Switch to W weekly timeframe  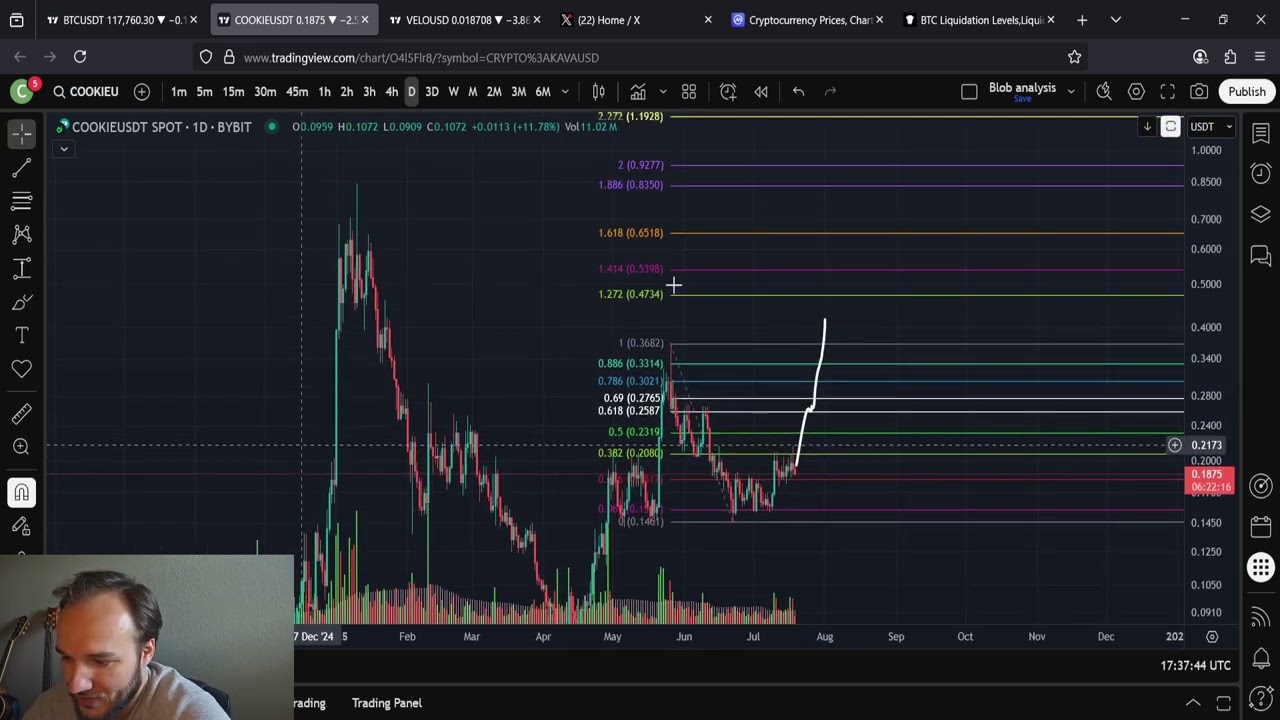coord(453,92)
